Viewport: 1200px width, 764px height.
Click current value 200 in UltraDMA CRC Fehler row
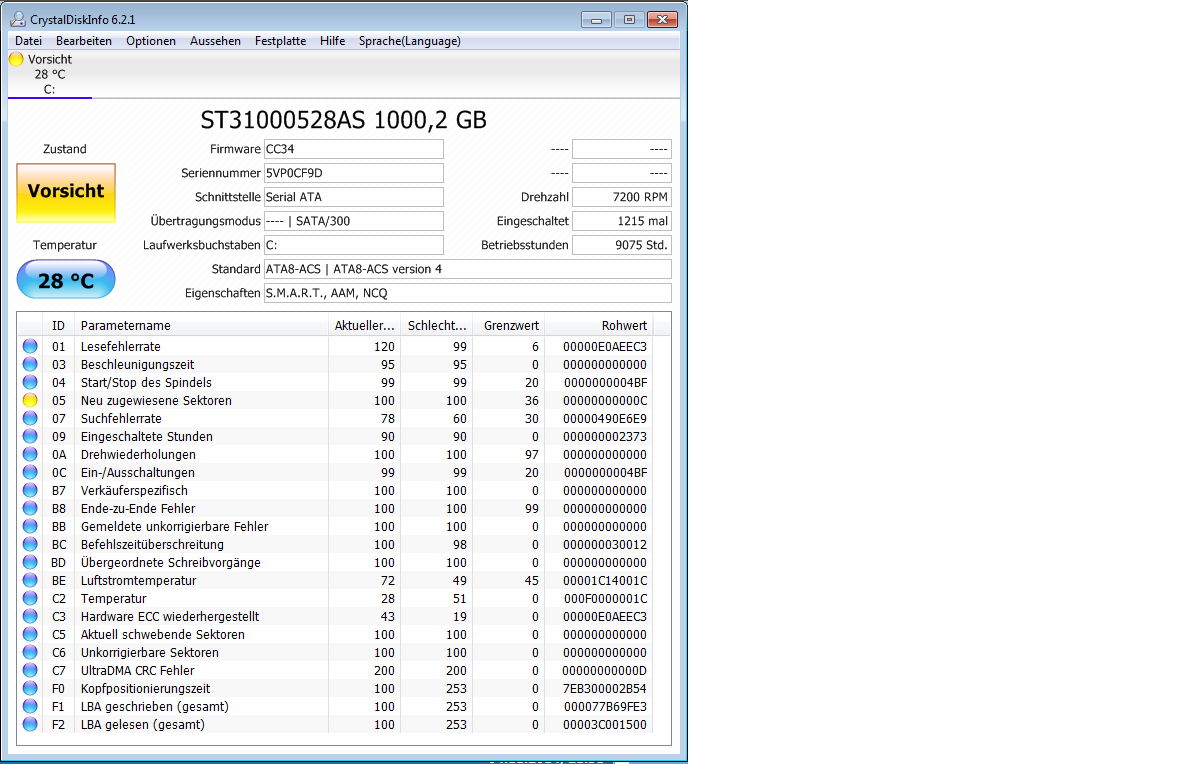(384, 670)
